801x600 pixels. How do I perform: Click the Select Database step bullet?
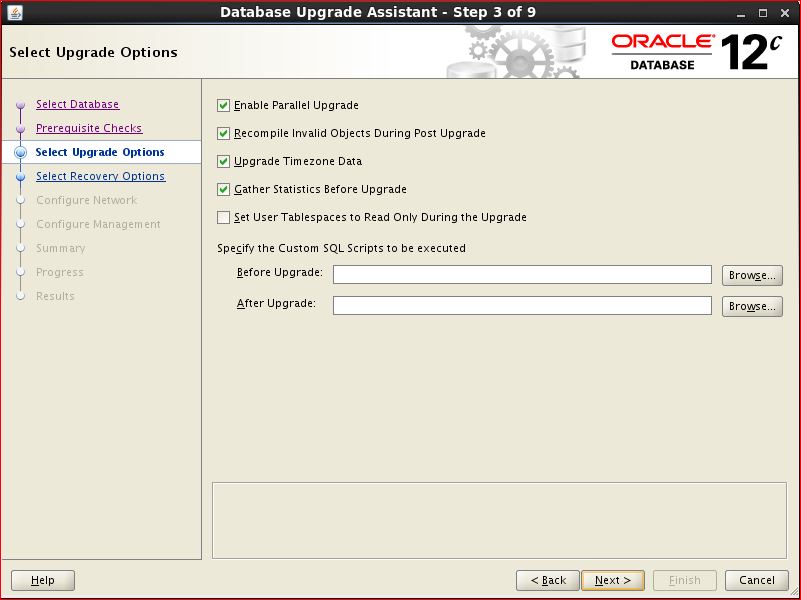pyautogui.click(x=20, y=105)
